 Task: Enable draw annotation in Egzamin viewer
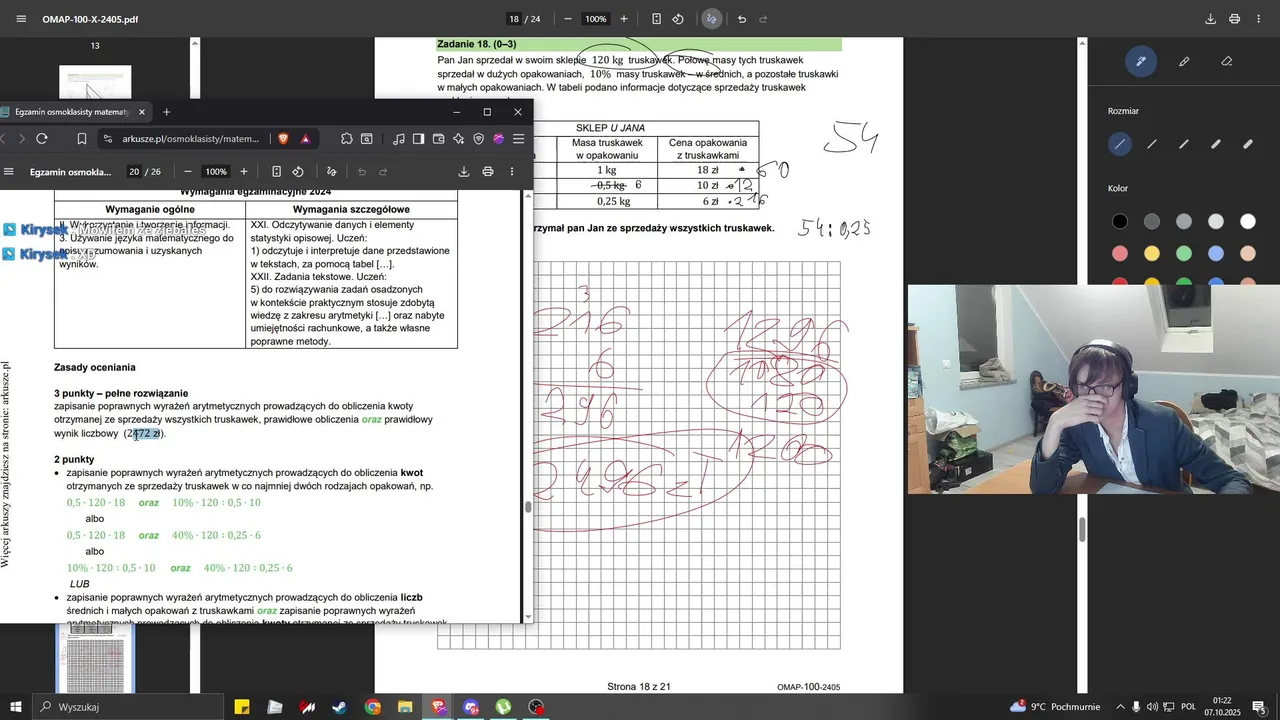click(332, 172)
